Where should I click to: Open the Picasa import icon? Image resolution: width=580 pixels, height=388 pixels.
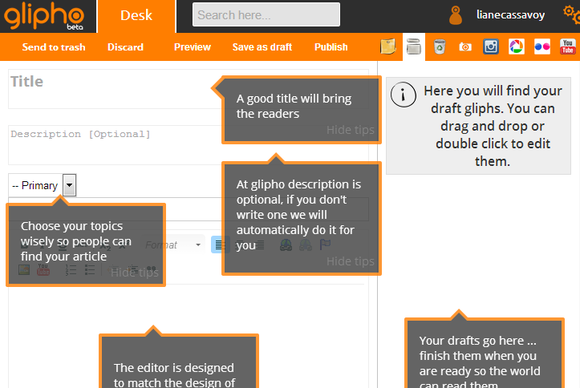tap(516, 47)
